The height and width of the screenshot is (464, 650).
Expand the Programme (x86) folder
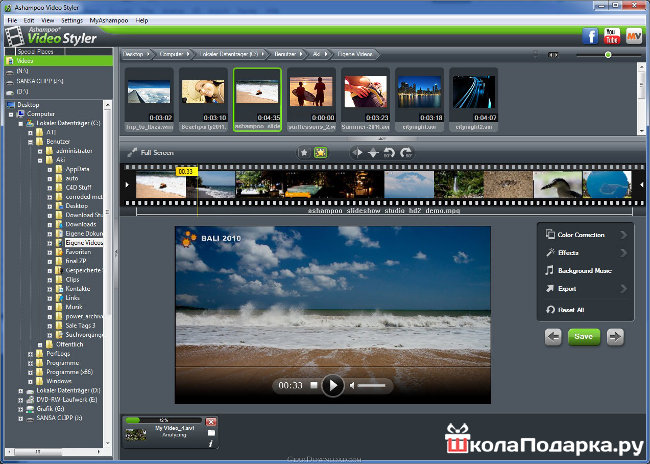30,372
